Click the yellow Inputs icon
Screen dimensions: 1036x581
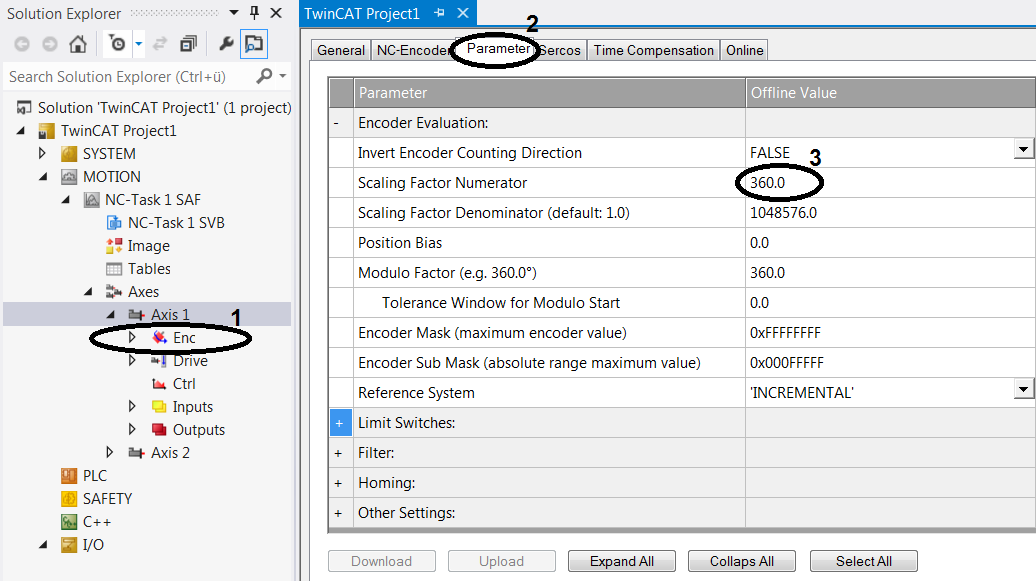(x=159, y=407)
